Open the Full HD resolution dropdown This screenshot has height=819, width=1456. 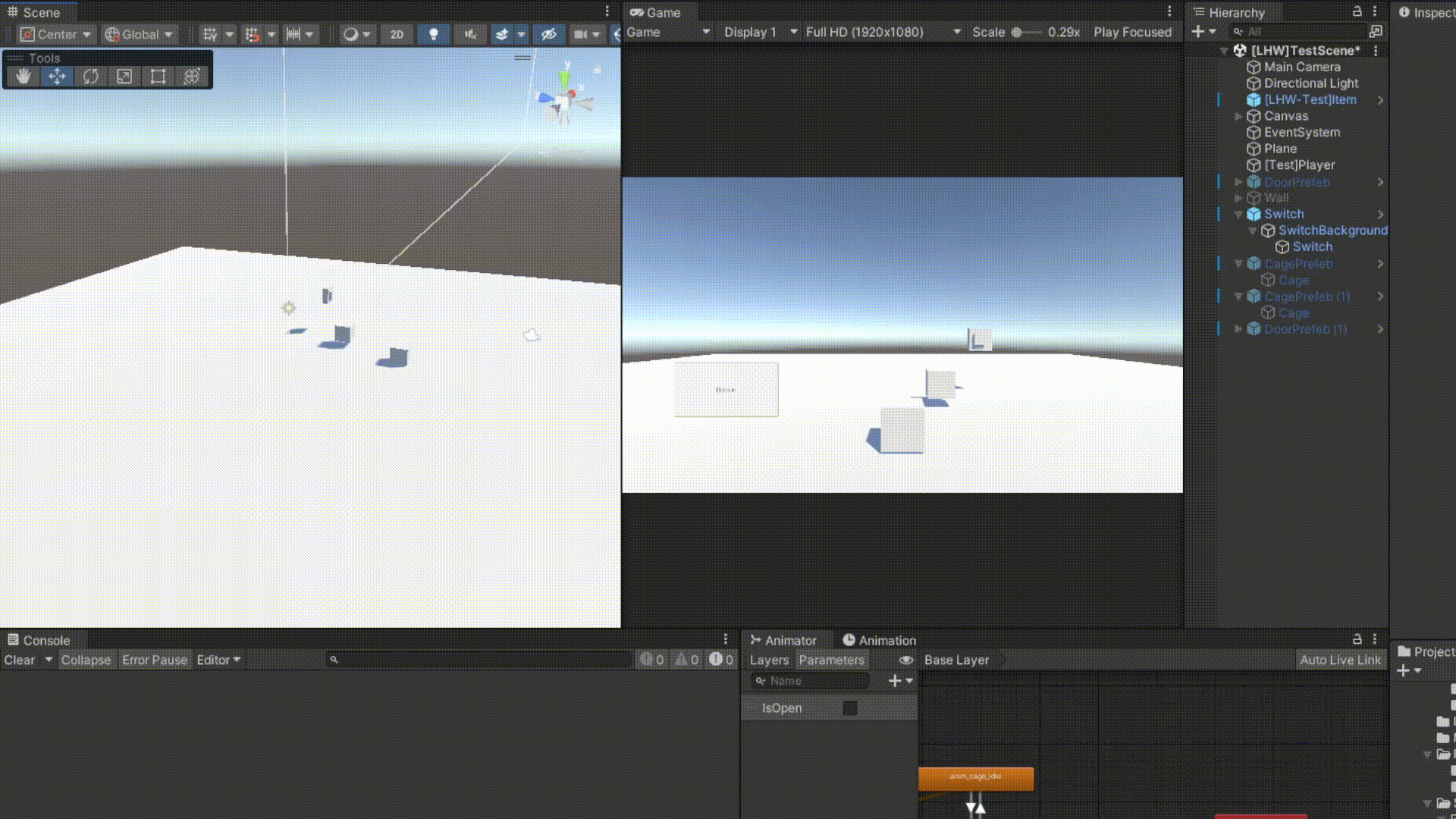(x=883, y=33)
